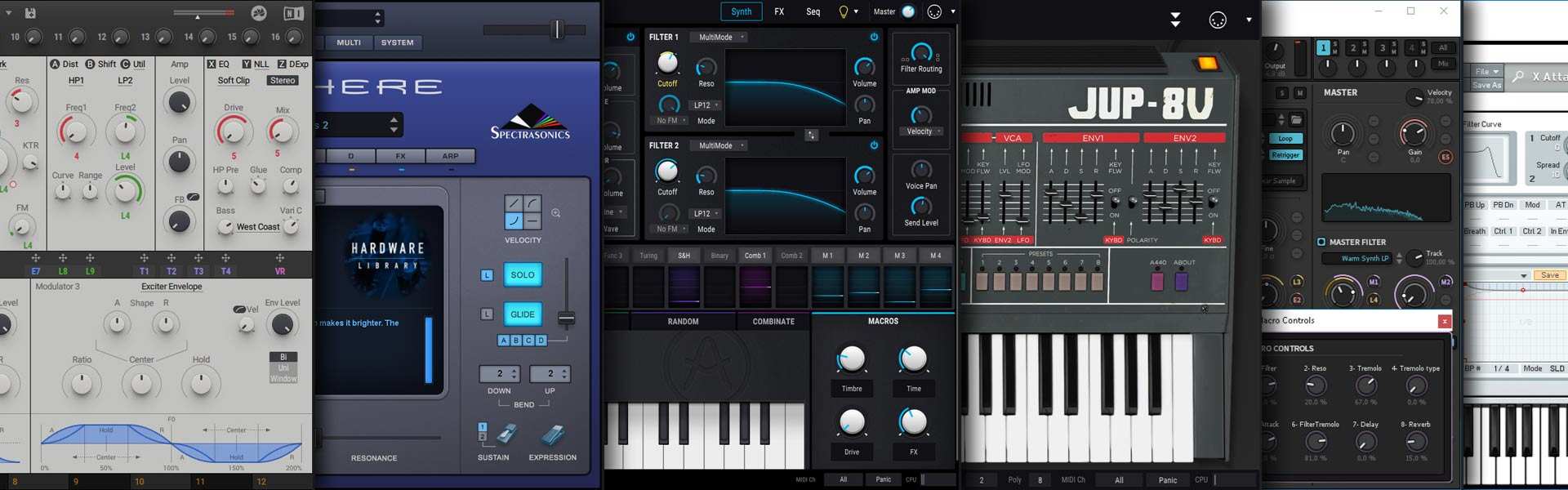Click the Sustain pedal icon in Omnisphere
This screenshot has width=1568, height=490.
[x=506, y=434]
